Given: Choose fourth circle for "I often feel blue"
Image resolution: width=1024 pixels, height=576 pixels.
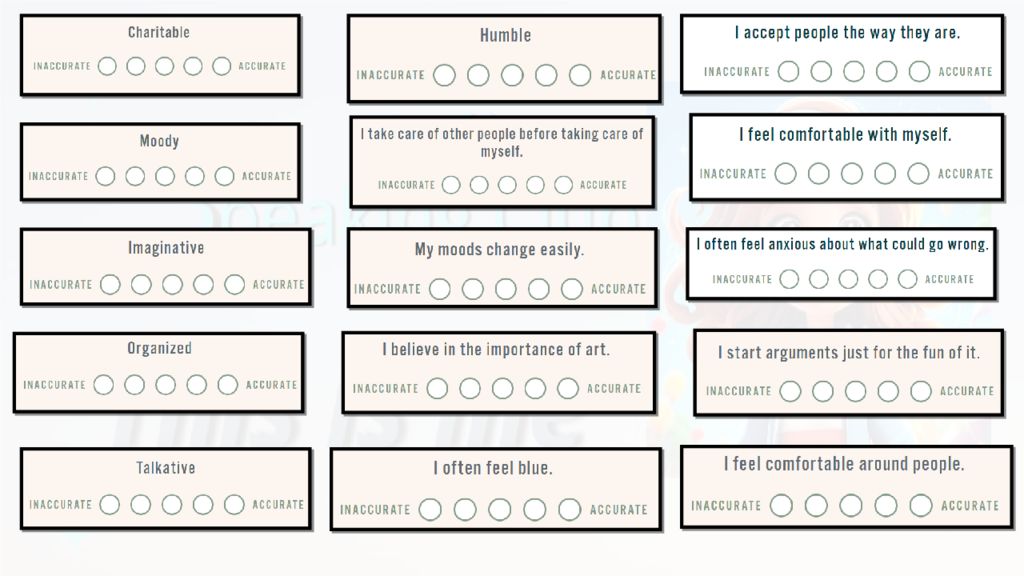Looking at the screenshot, I should click(534, 510).
